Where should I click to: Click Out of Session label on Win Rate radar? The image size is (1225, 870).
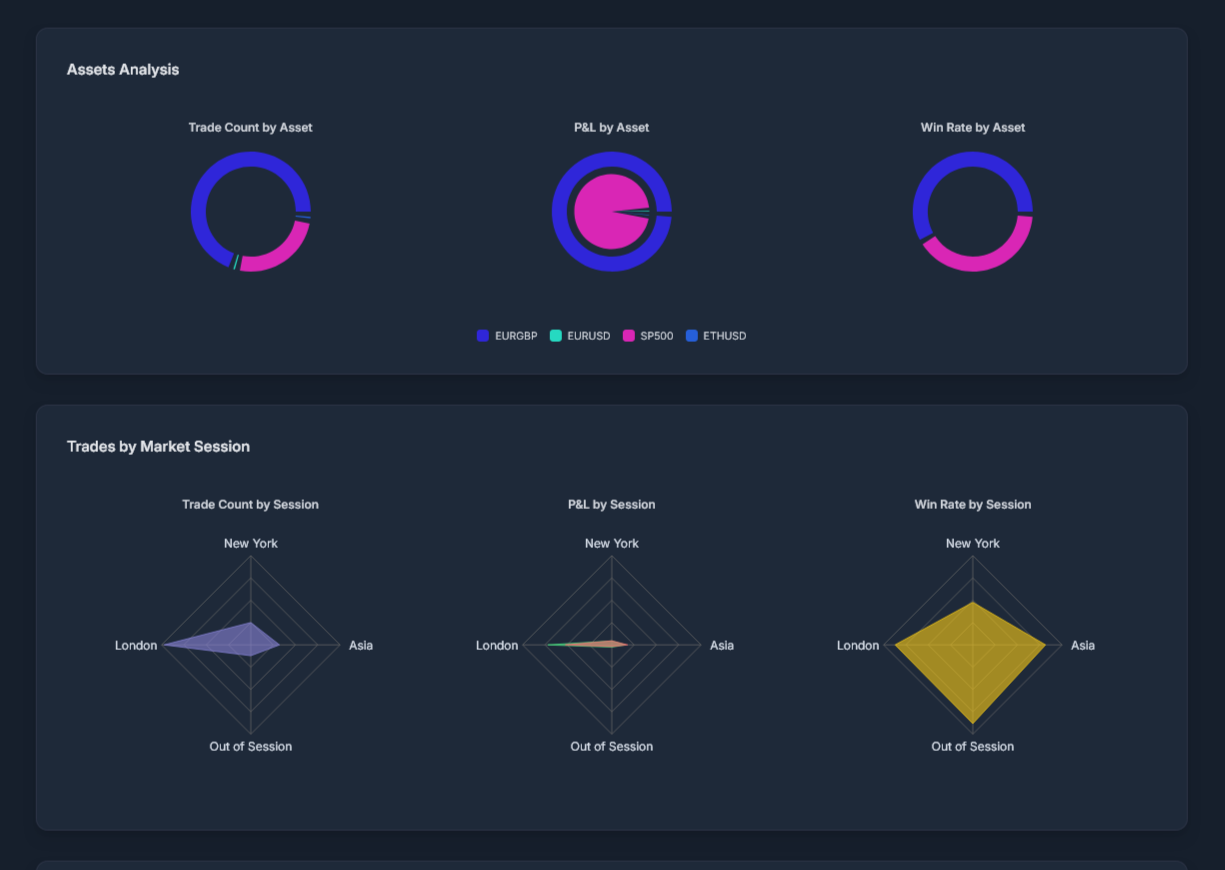pyautogui.click(x=972, y=746)
